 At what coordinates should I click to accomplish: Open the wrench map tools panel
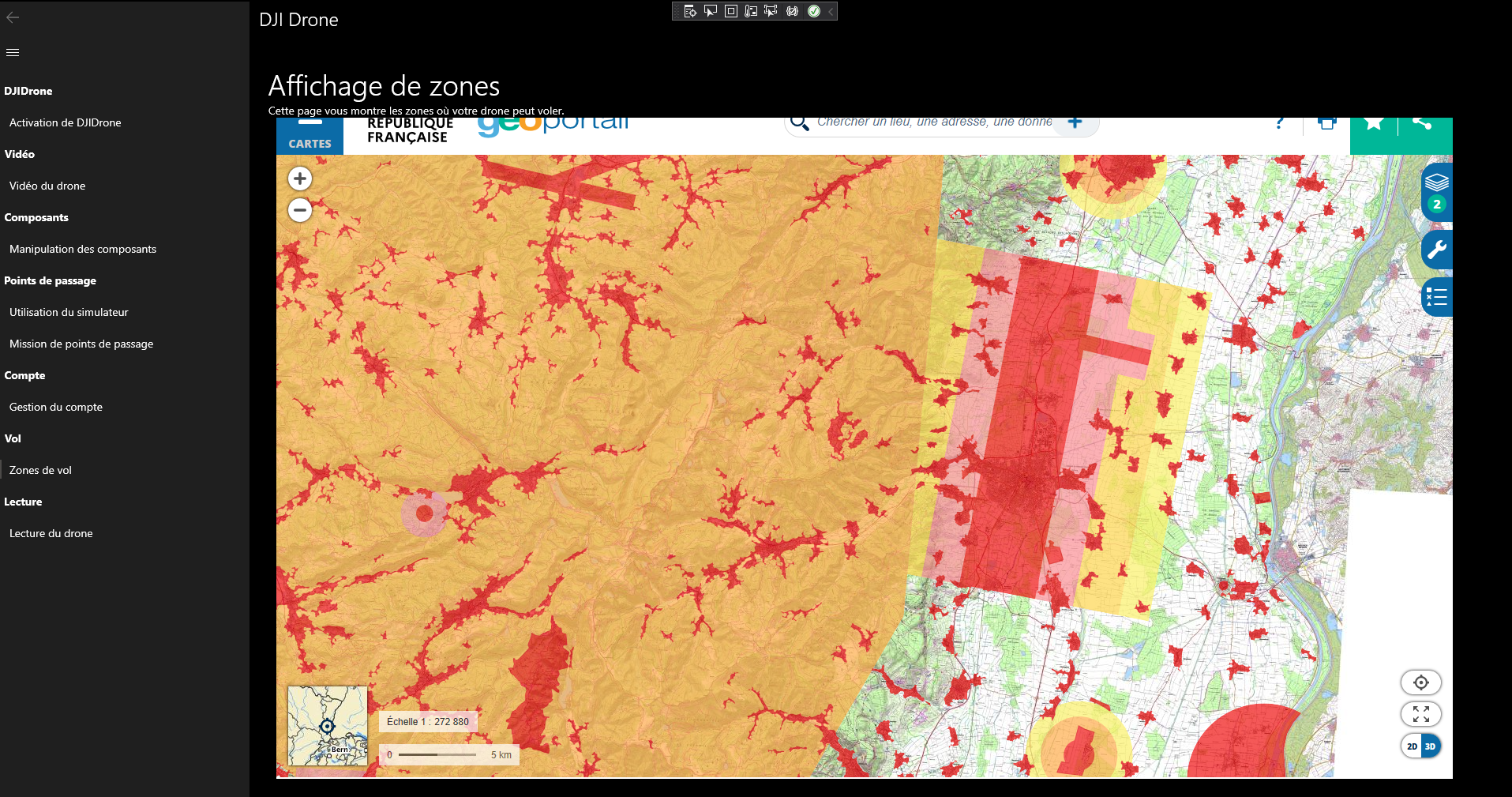pyautogui.click(x=1436, y=250)
